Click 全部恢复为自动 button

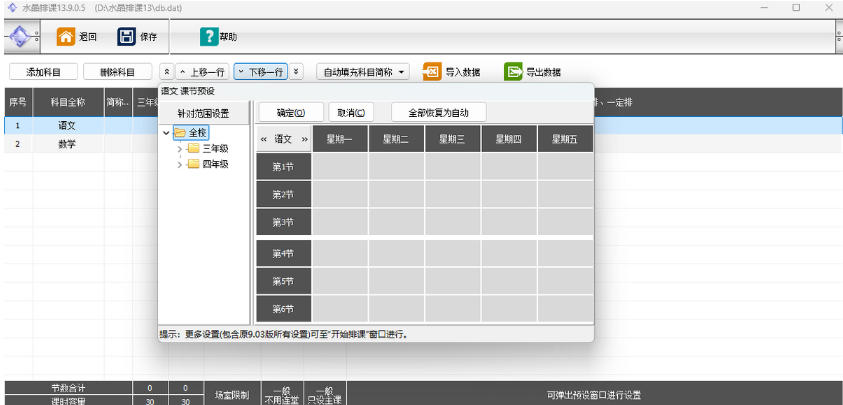point(439,112)
